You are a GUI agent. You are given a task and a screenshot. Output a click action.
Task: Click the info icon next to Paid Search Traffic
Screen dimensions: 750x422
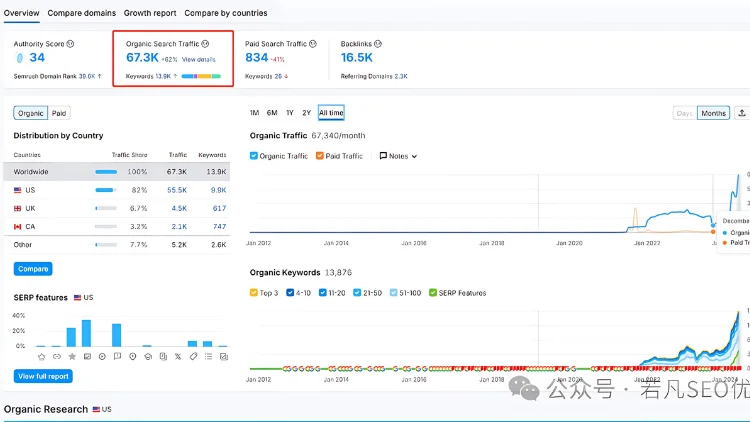coord(313,44)
